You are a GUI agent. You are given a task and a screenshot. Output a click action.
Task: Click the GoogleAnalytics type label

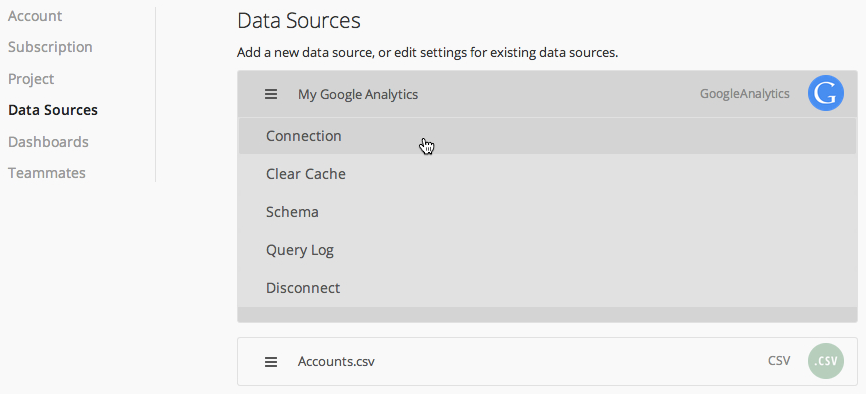click(x=744, y=94)
